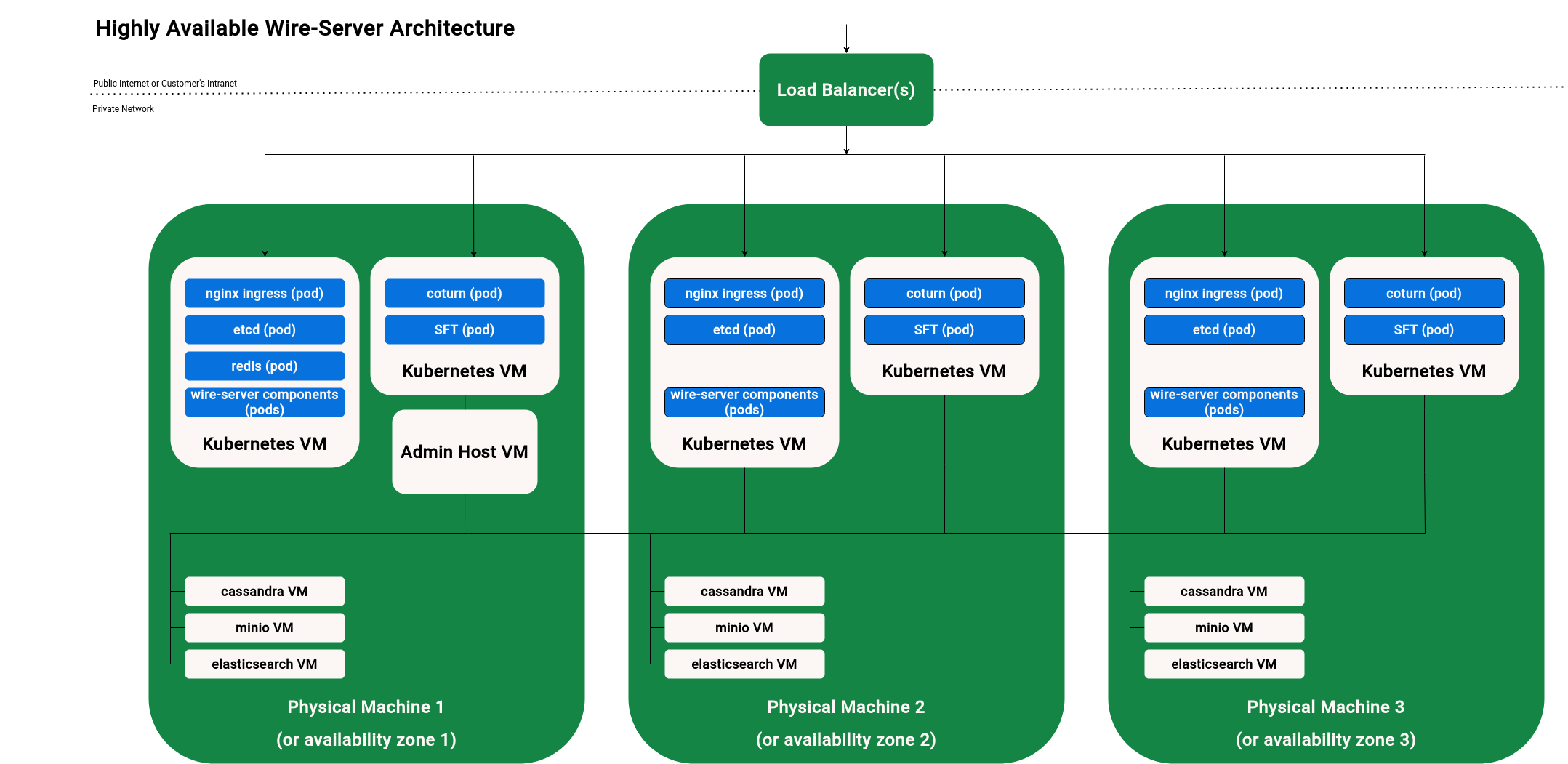
Task: Click SFT (pod) in Physical Machine 2
Action: (944, 329)
